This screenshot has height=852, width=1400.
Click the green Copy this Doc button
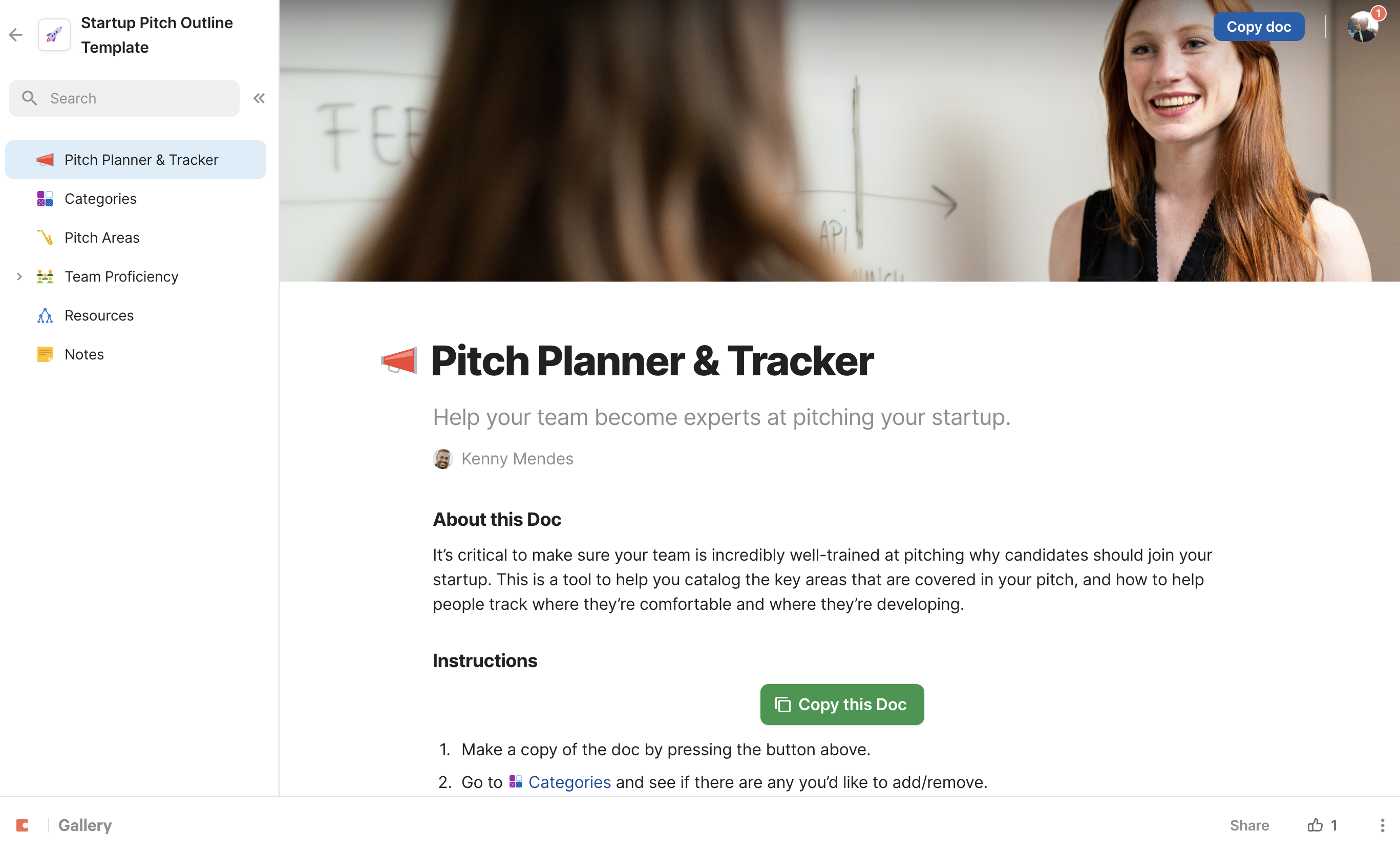click(x=841, y=704)
